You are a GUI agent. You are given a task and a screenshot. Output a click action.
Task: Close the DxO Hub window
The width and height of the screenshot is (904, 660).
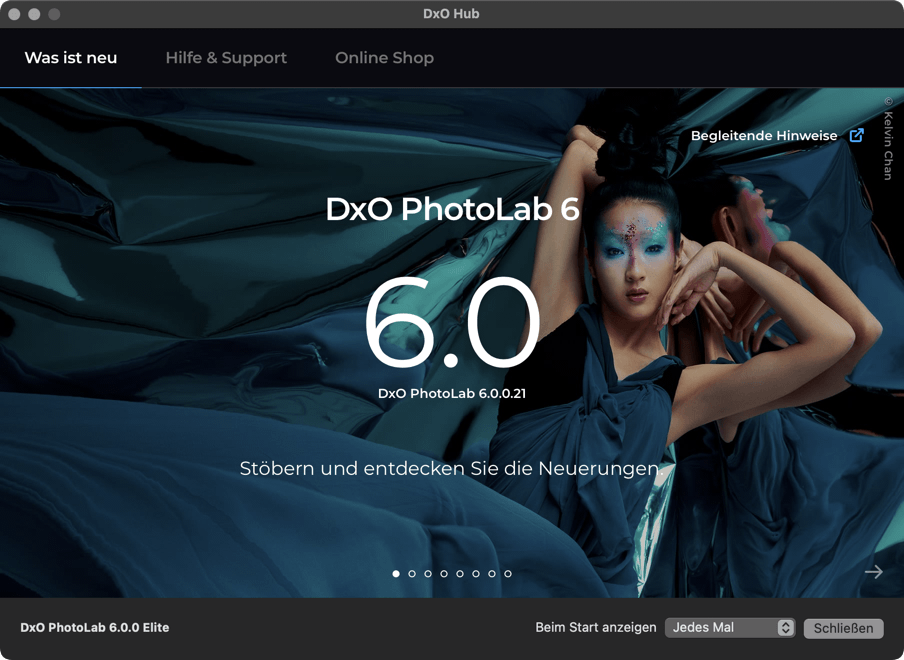14,14
